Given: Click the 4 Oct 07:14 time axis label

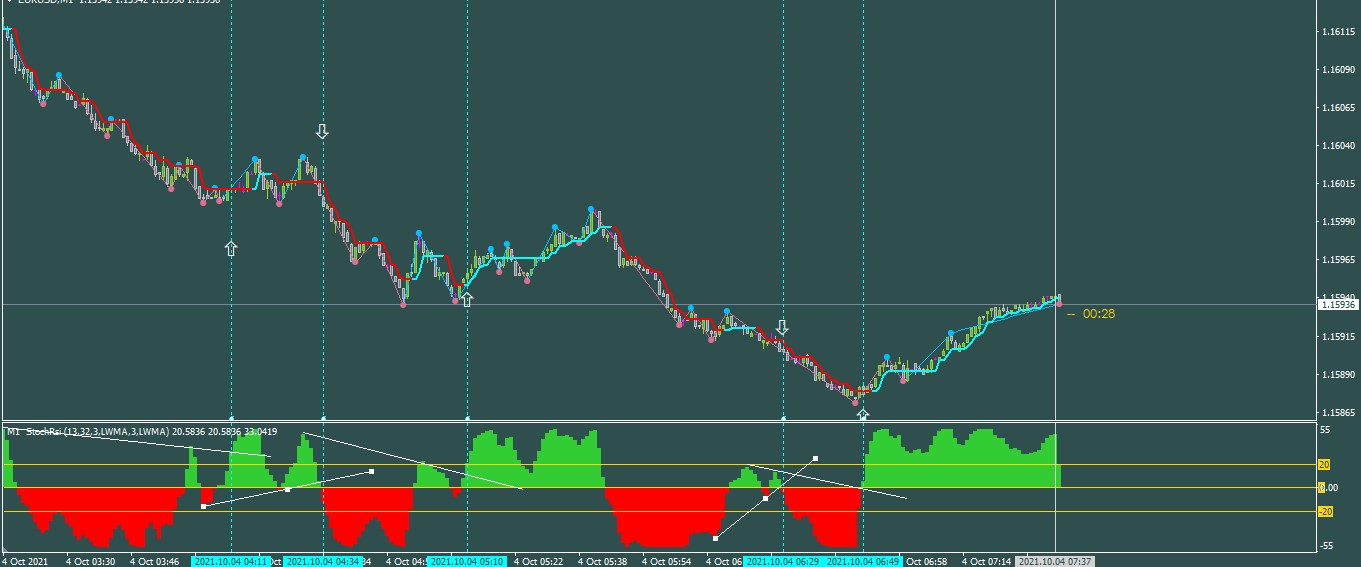Looking at the screenshot, I should coord(986,562).
